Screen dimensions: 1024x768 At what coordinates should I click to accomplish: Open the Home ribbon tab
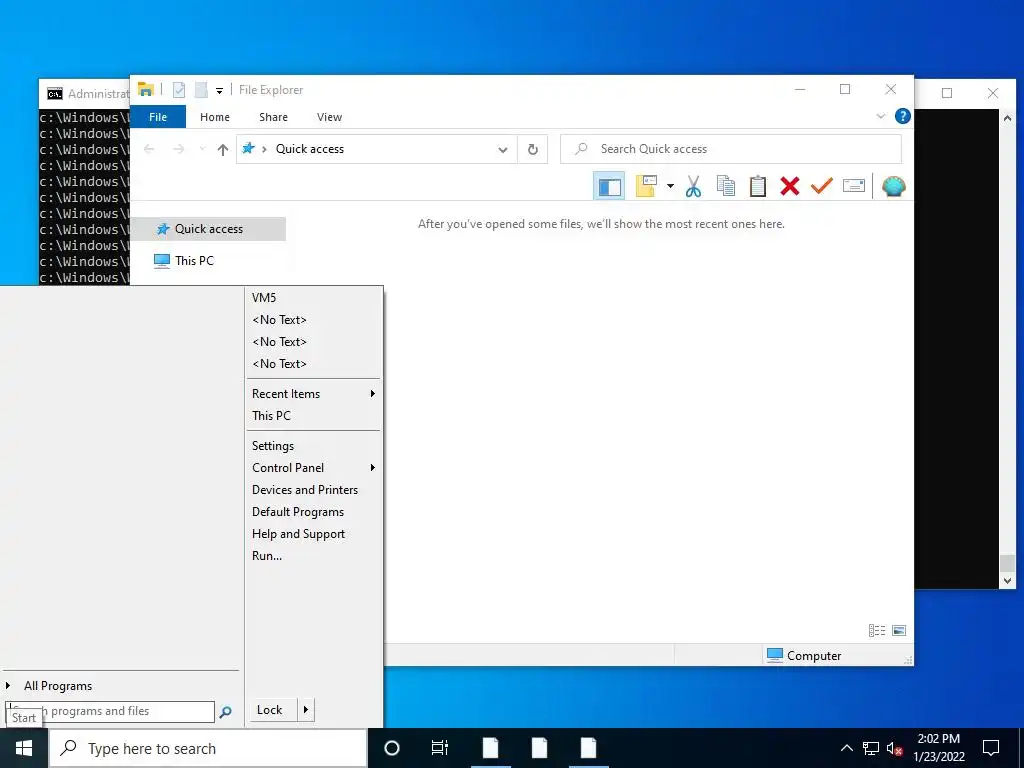[215, 117]
